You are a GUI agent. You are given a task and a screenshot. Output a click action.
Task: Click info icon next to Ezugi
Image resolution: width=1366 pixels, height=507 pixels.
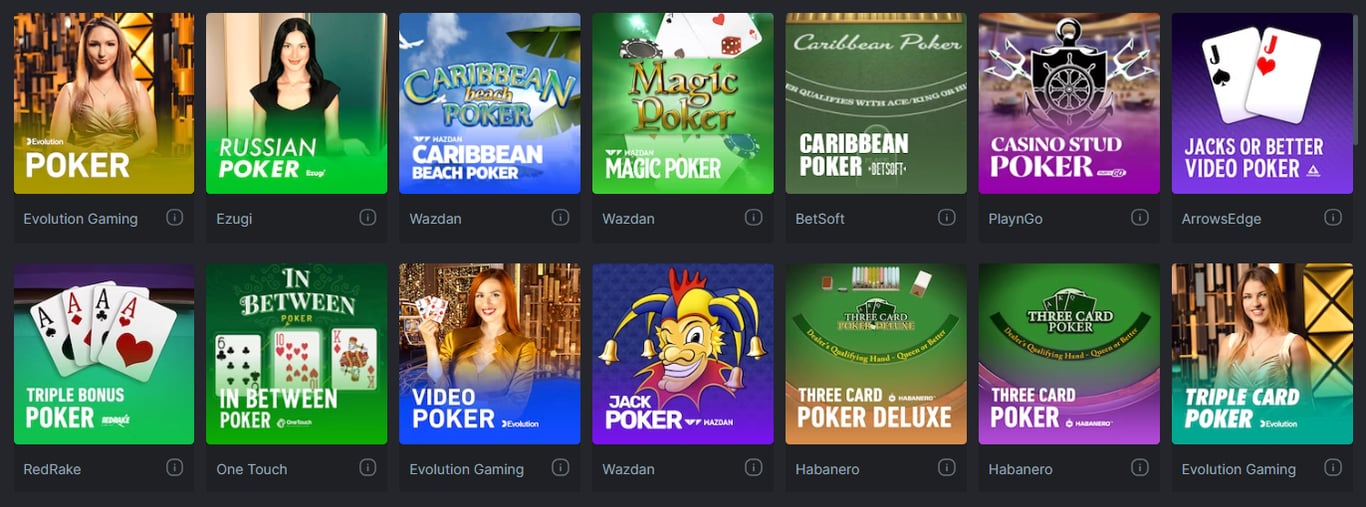point(368,217)
